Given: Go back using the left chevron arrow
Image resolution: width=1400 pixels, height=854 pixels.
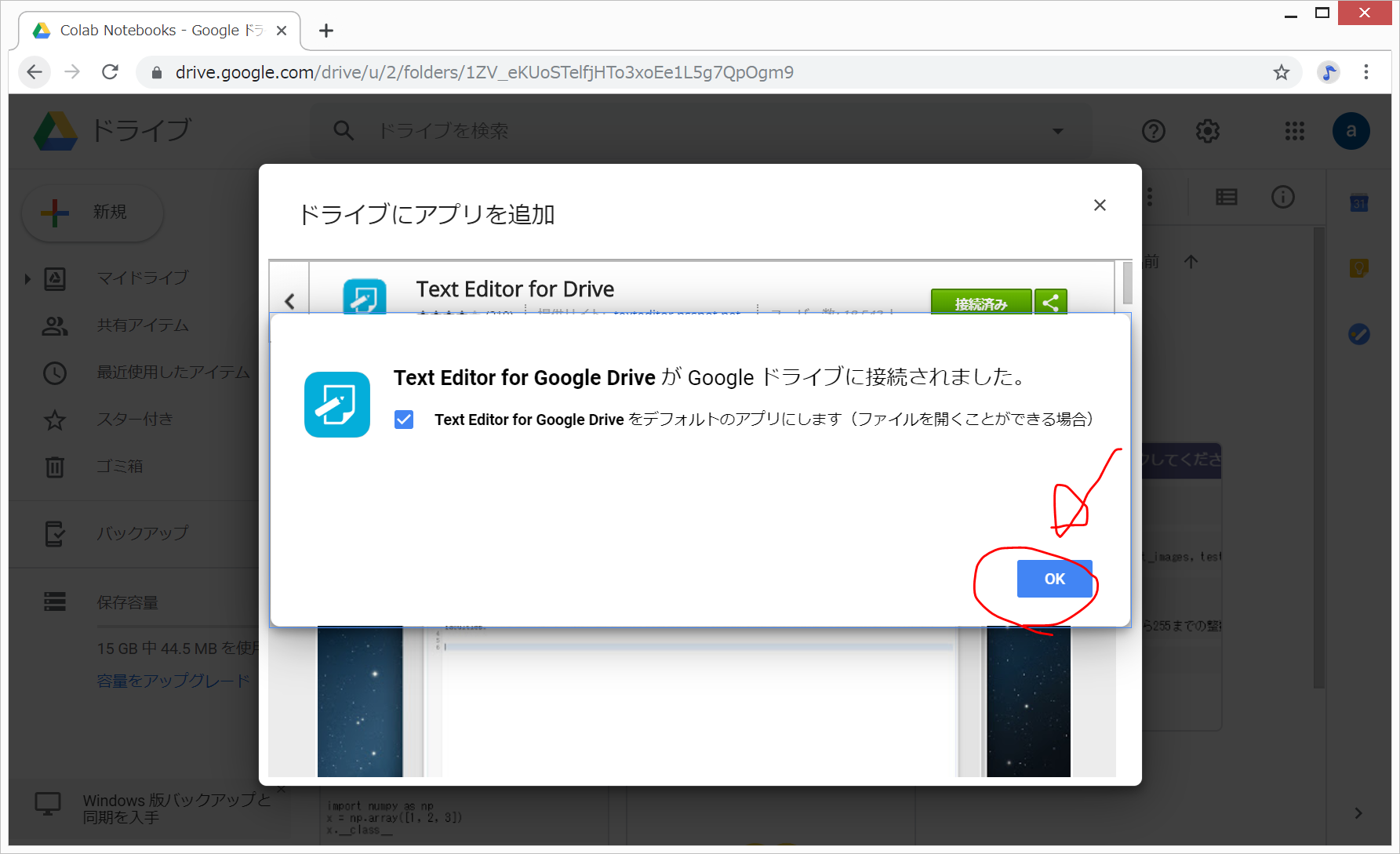Looking at the screenshot, I should coord(289,301).
